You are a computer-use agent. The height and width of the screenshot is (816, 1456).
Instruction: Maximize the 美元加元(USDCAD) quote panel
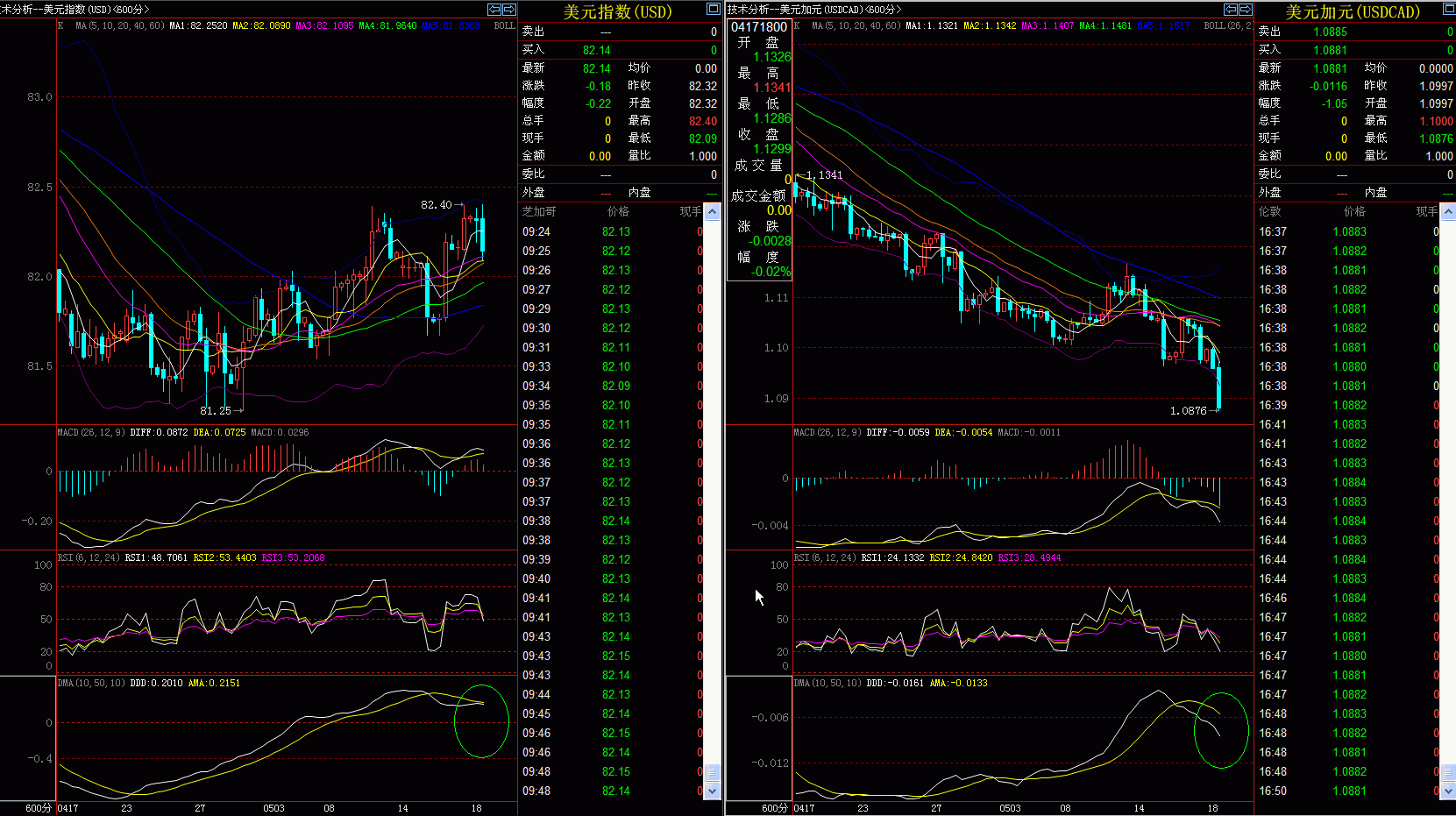[1449, 9]
